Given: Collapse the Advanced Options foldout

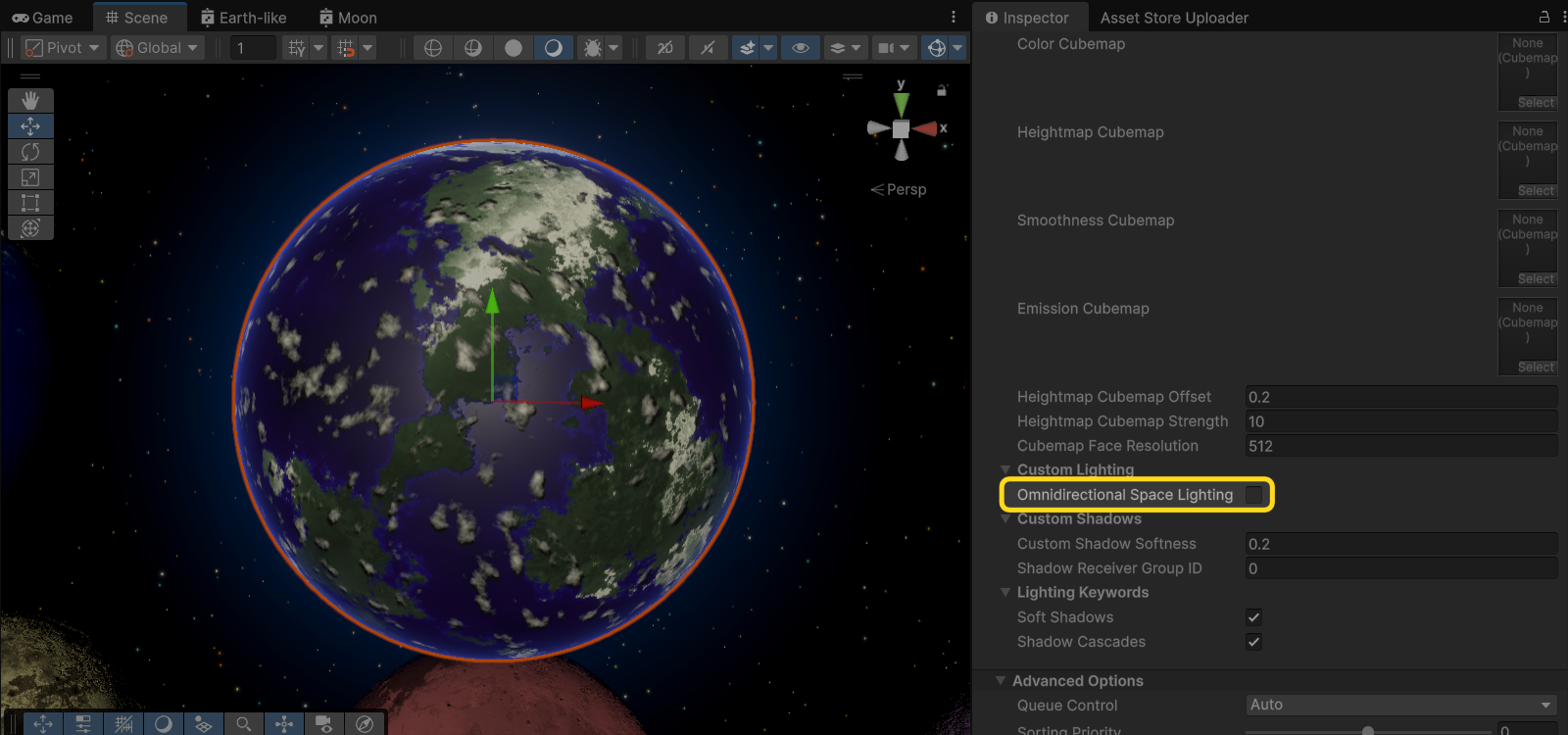Looking at the screenshot, I should [1001, 681].
